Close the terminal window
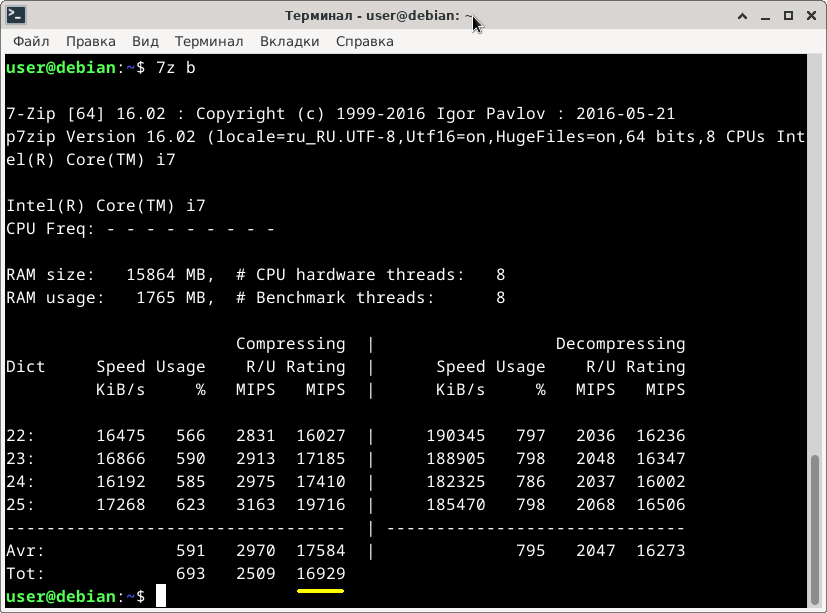 pyautogui.click(x=812, y=16)
